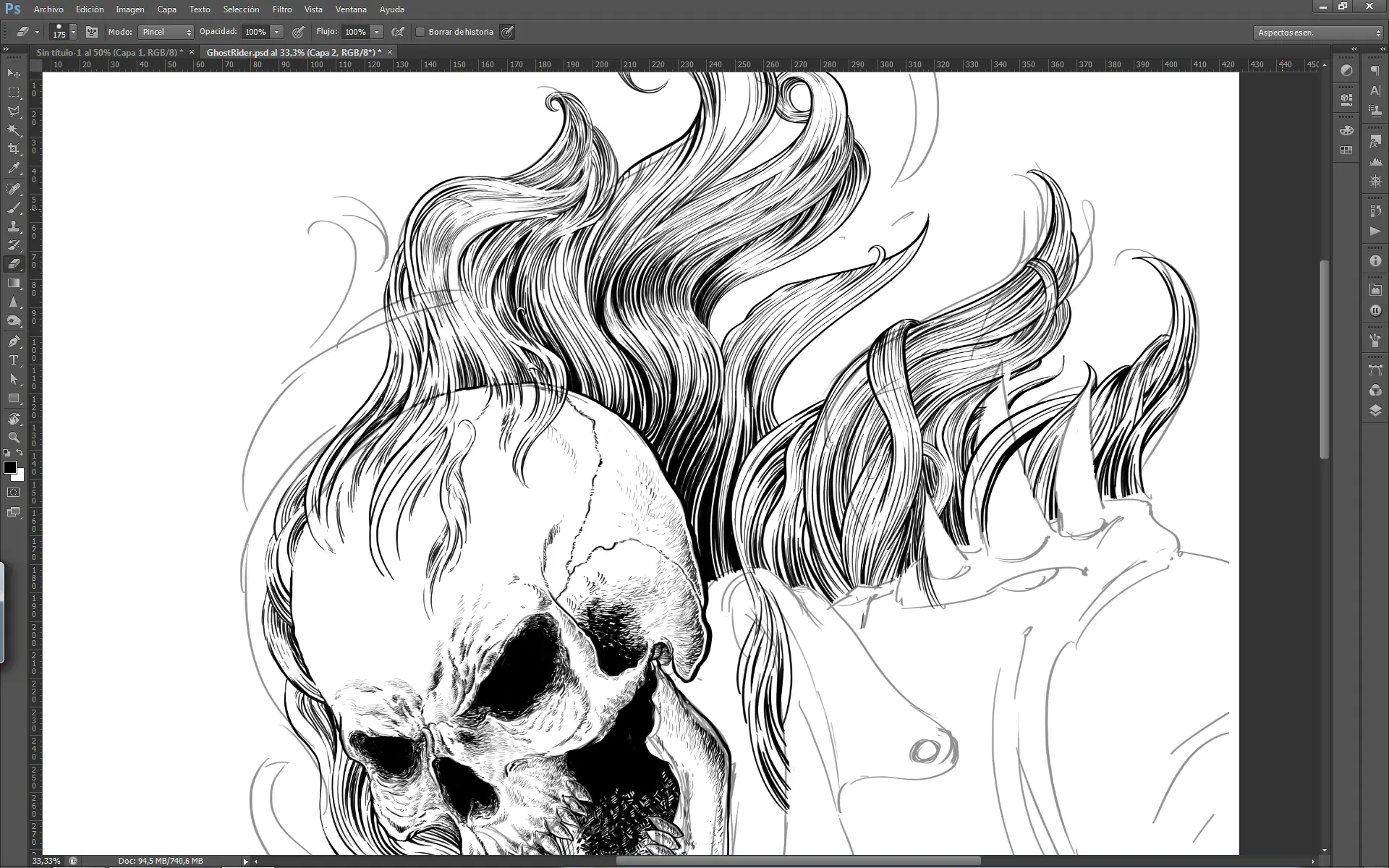Select the Sponge tool
The width and height of the screenshot is (1389, 868).
[x=14, y=320]
